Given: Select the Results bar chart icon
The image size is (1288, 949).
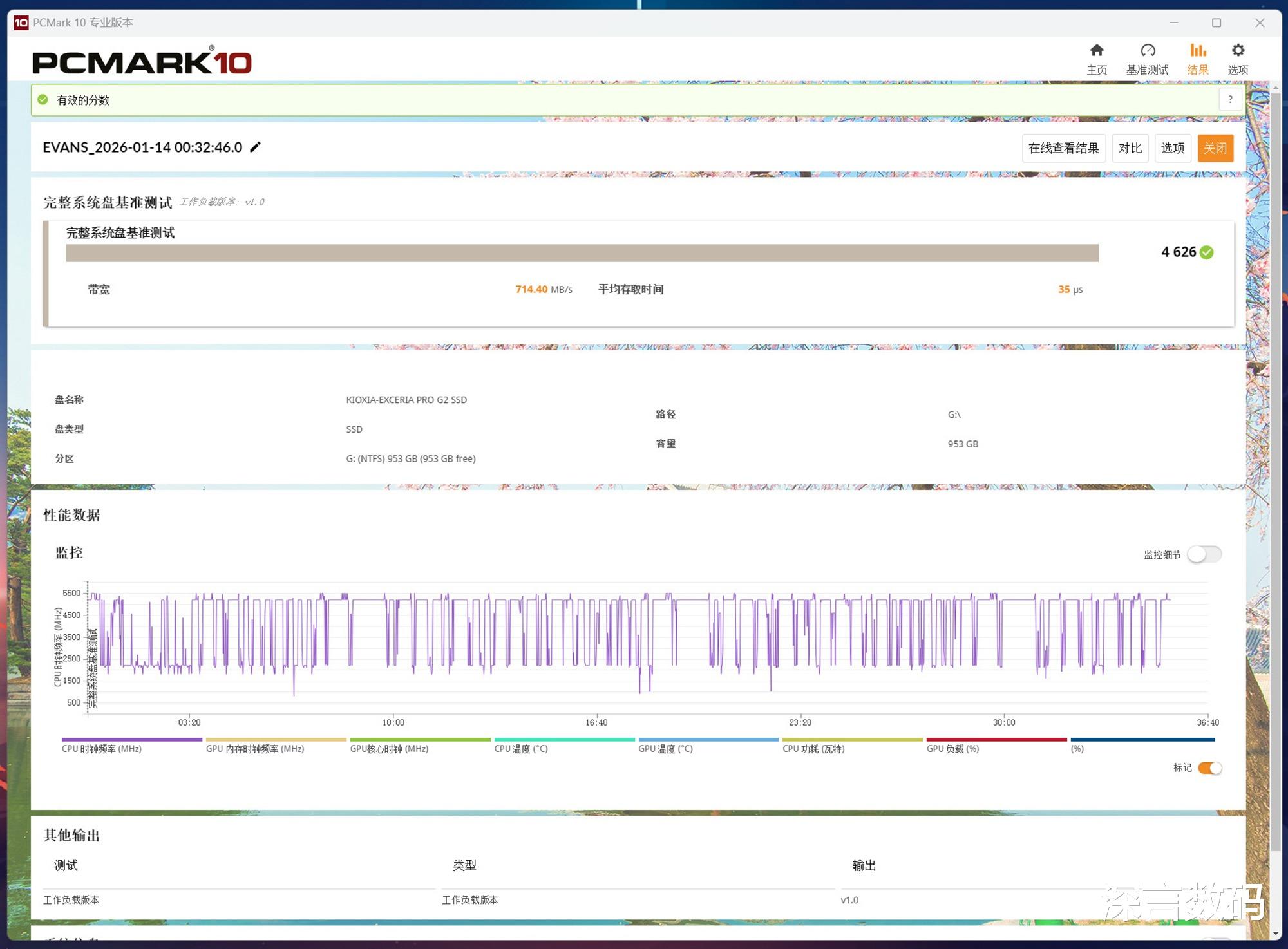Looking at the screenshot, I should tap(1197, 51).
